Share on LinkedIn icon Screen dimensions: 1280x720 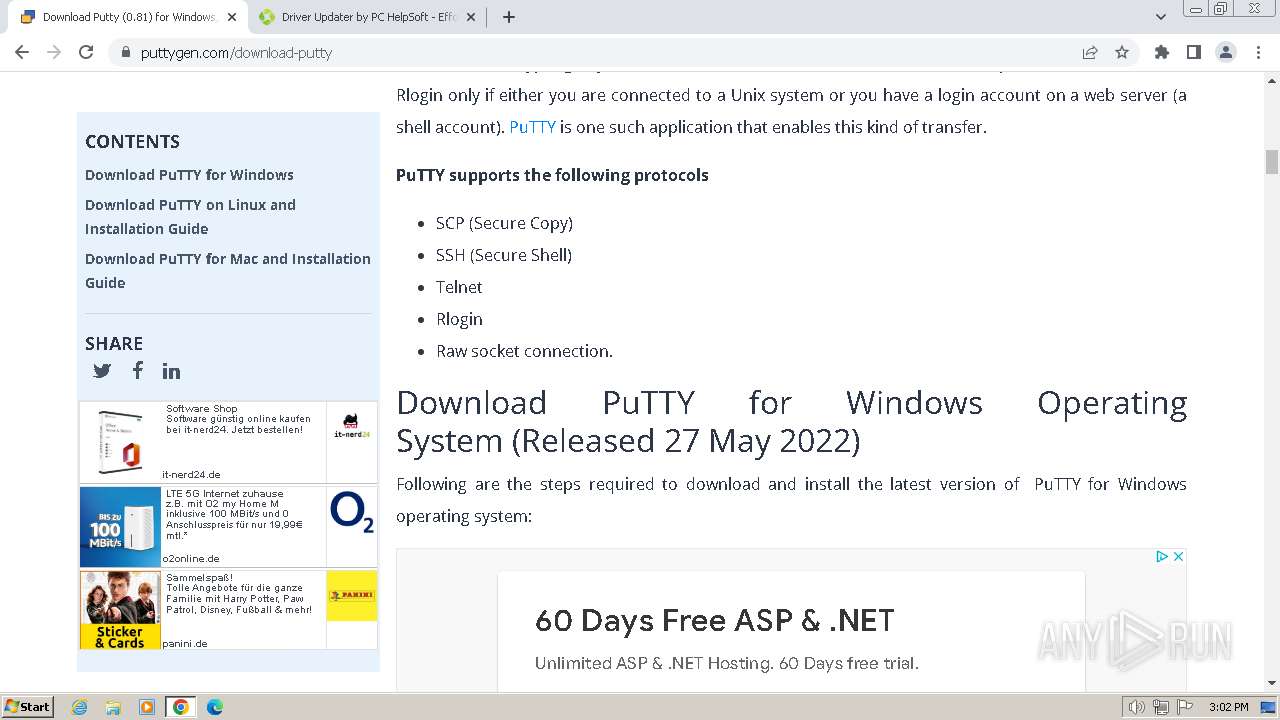tap(172, 371)
